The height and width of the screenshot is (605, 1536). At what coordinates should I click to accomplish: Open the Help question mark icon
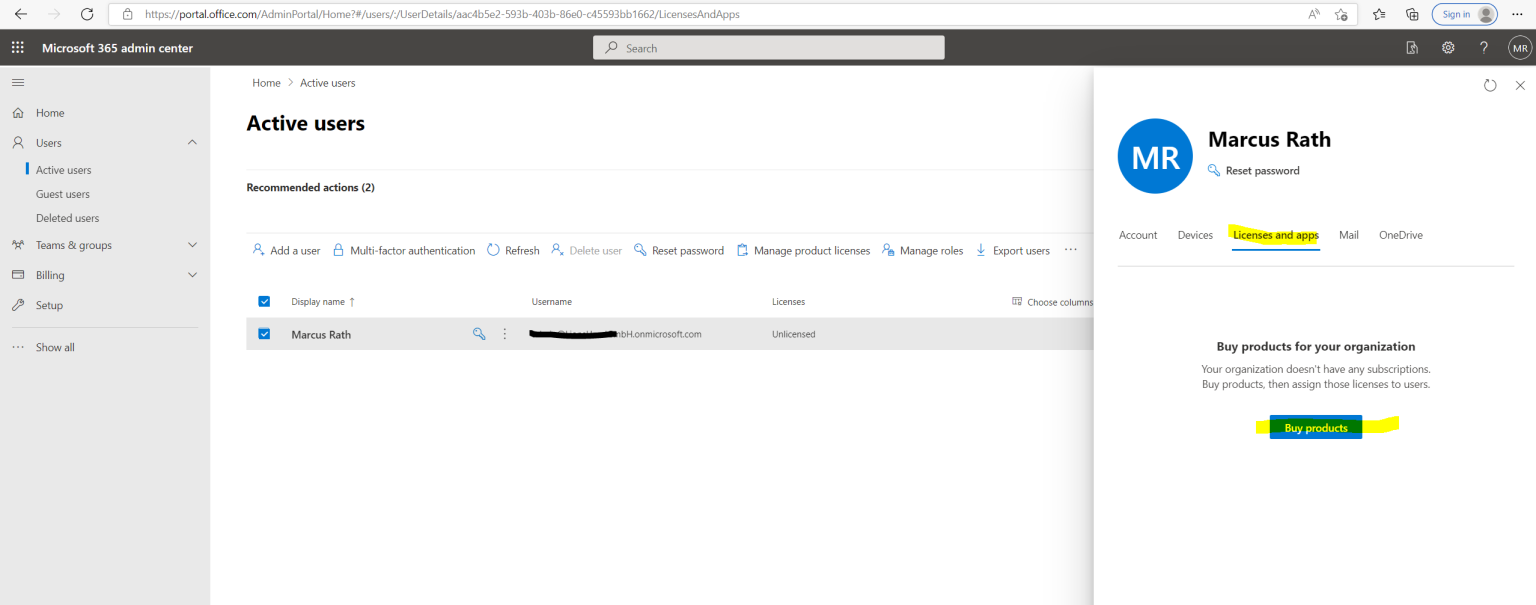pos(1483,47)
